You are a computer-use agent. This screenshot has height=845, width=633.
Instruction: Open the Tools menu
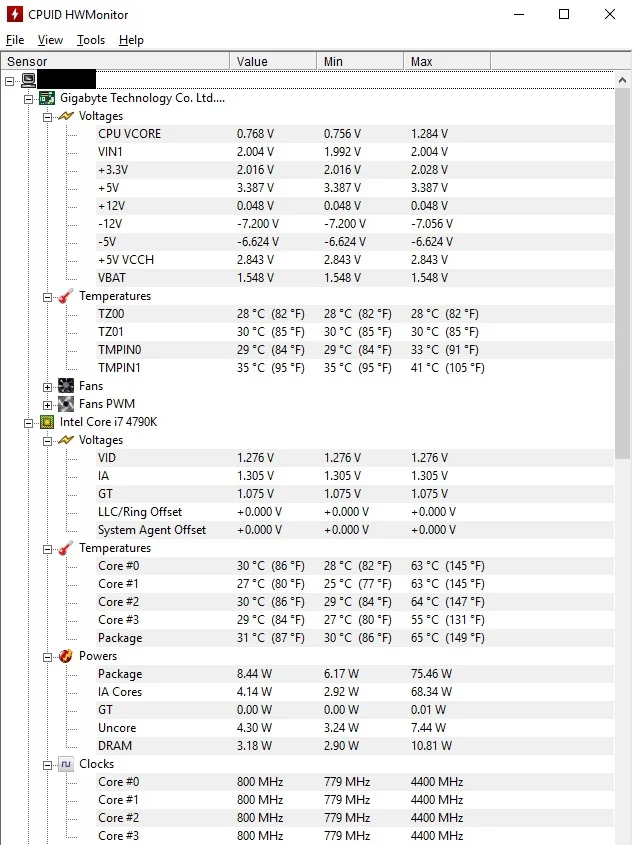(91, 40)
